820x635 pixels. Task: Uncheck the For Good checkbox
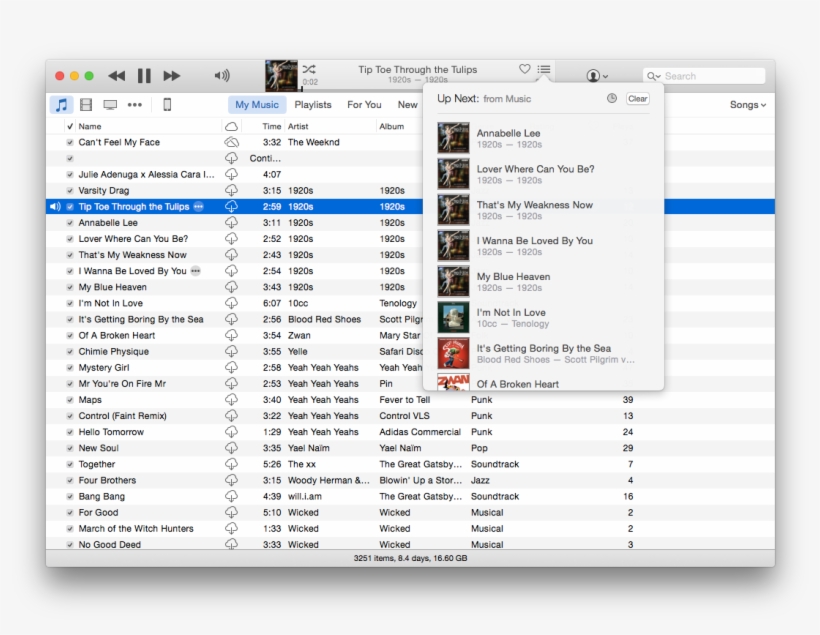(70, 513)
